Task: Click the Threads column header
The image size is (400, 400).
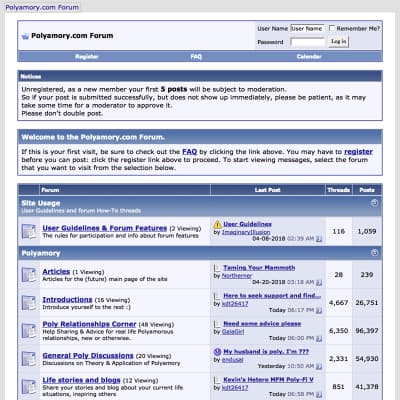Action: pyautogui.click(x=339, y=190)
